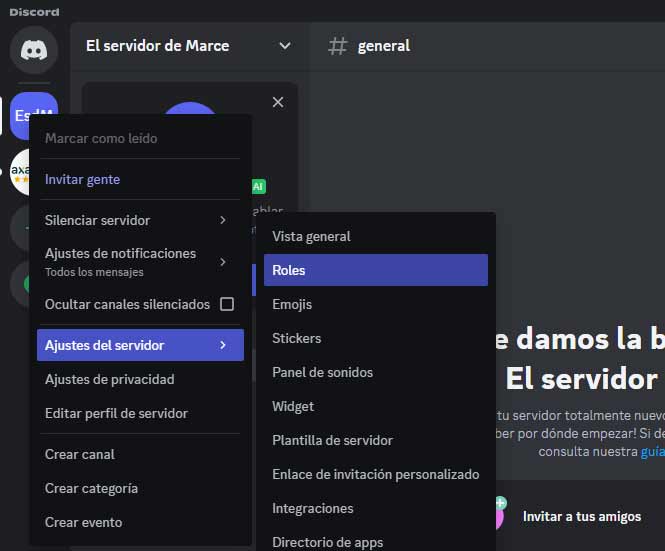
Task: Open Discord home direct messages icon
Action: 34,50
